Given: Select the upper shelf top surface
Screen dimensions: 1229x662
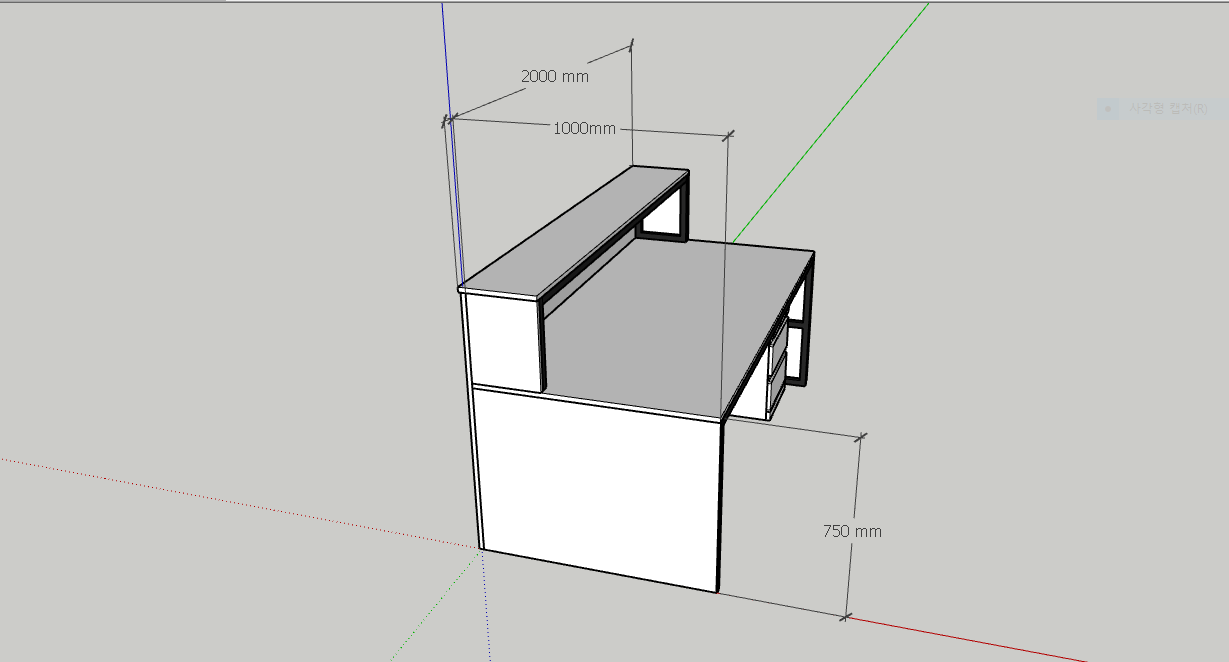Looking at the screenshot, I should [573, 231].
